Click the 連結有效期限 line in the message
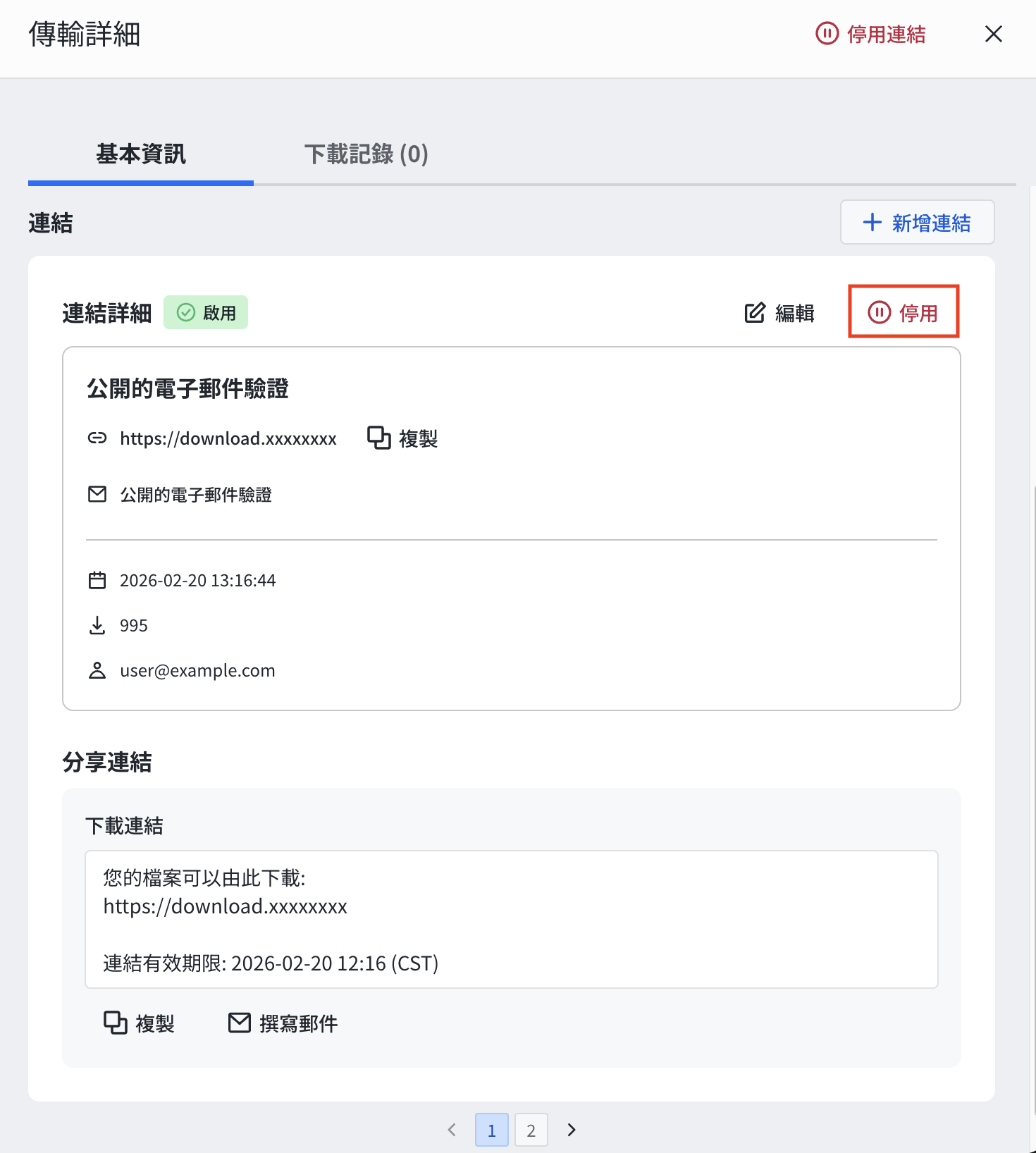1036x1153 pixels. 271,963
